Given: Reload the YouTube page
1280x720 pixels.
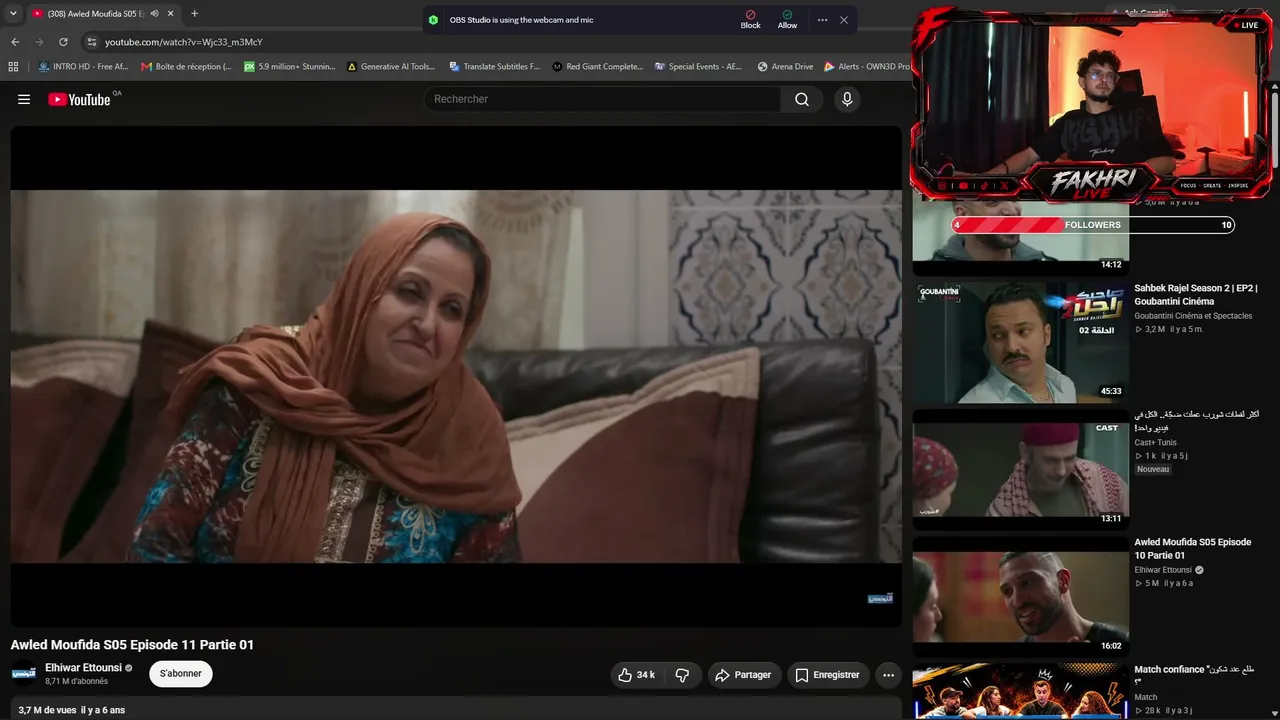Looking at the screenshot, I should (x=63, y=42).
